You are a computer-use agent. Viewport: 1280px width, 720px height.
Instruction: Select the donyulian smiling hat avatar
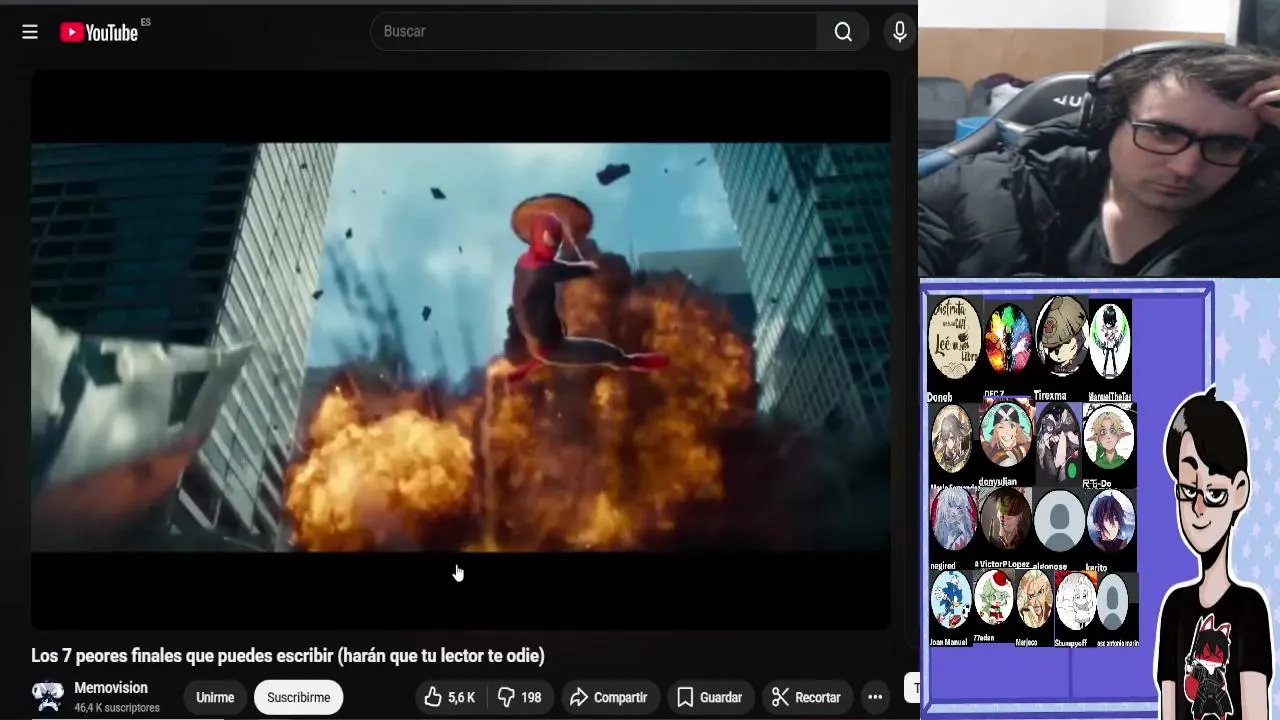(x=1006, y=436)
